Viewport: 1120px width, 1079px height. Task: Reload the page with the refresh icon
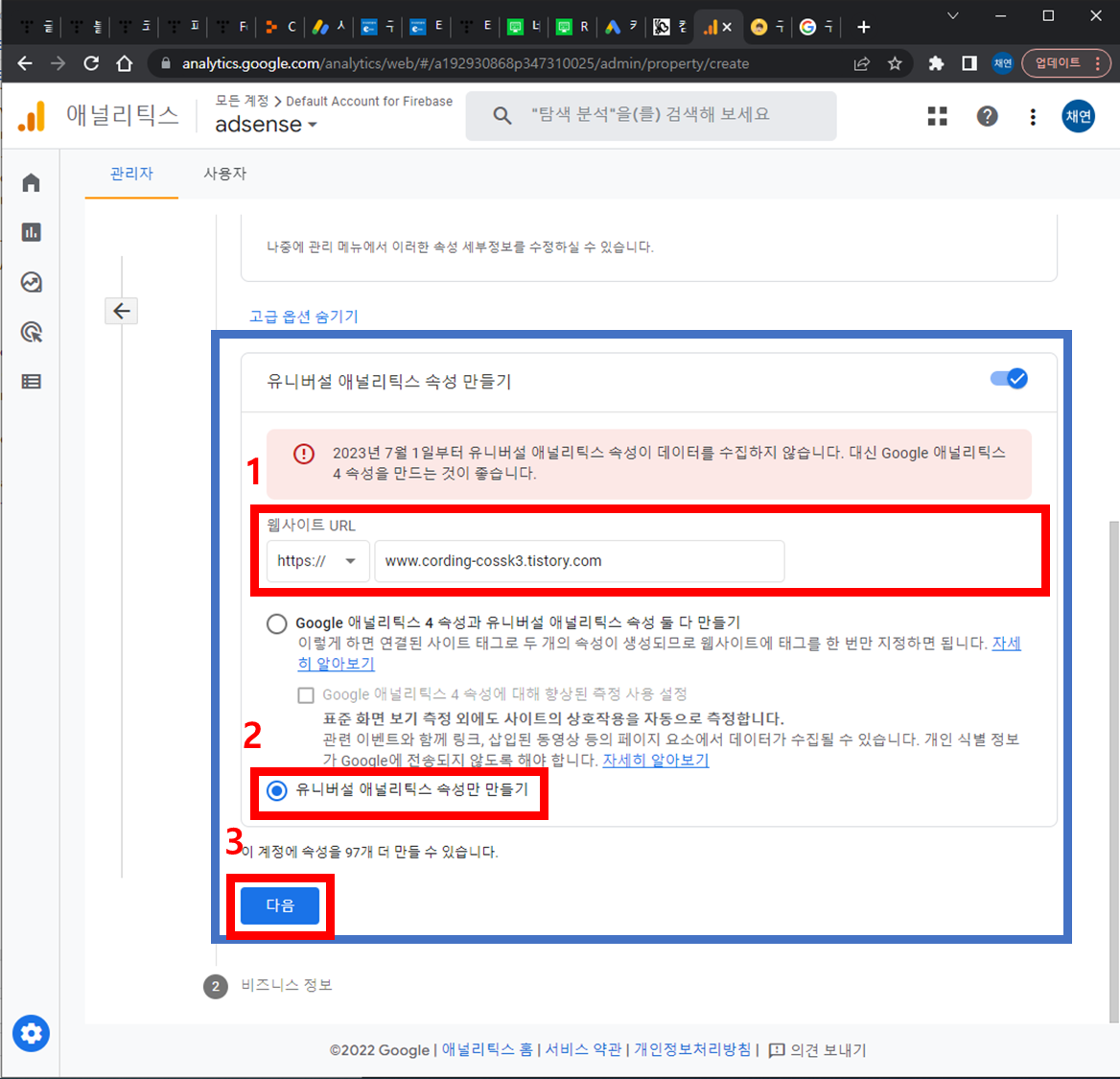pos(91,63)
